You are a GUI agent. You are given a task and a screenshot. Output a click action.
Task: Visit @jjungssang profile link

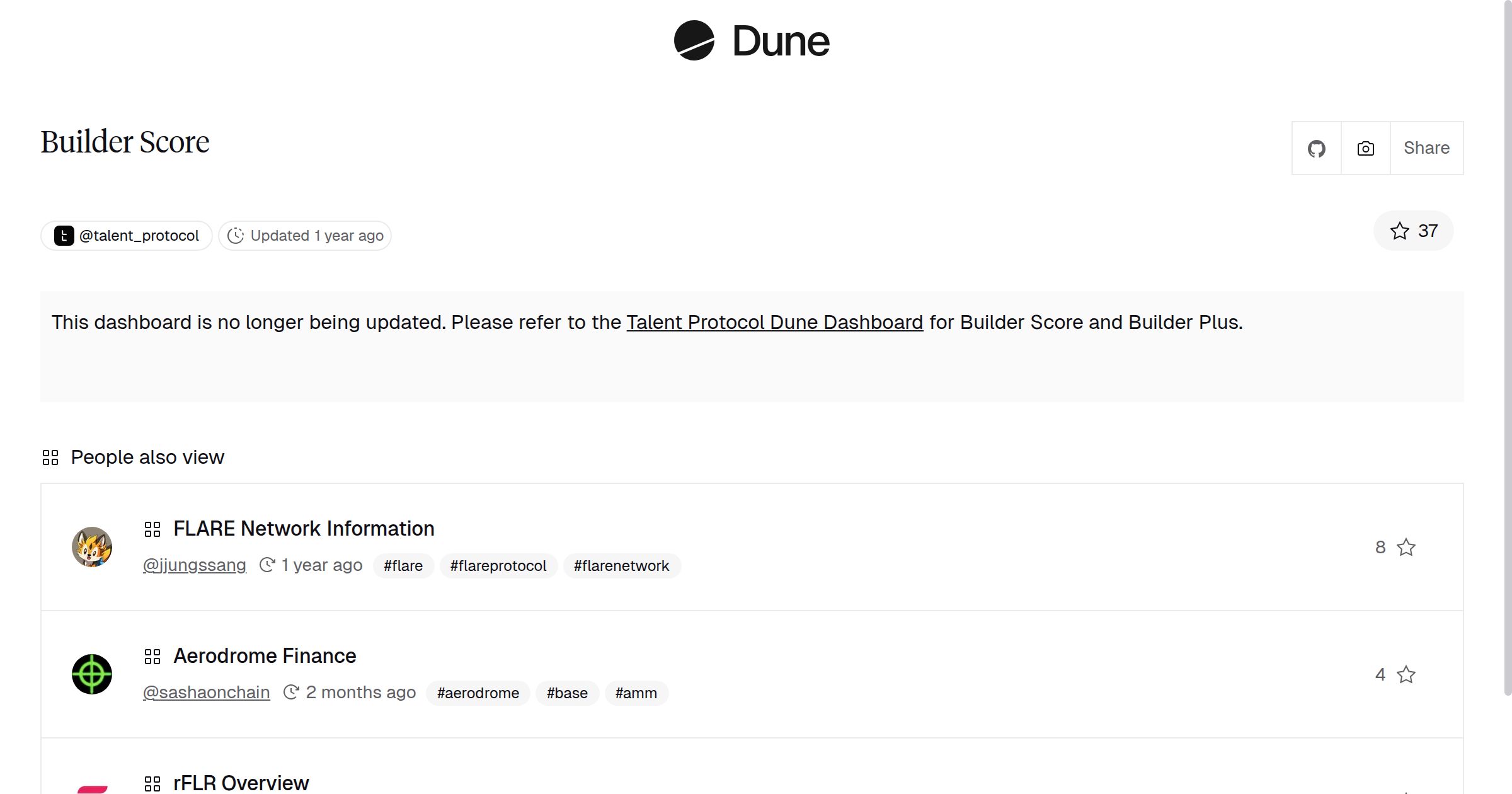point(194,565)
